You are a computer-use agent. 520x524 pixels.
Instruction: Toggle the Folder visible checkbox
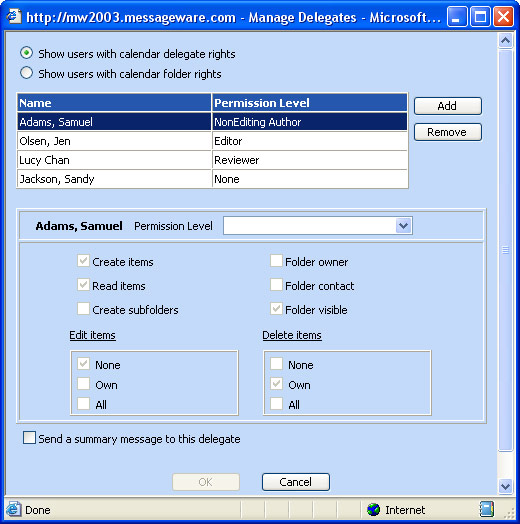coord(276,308)
